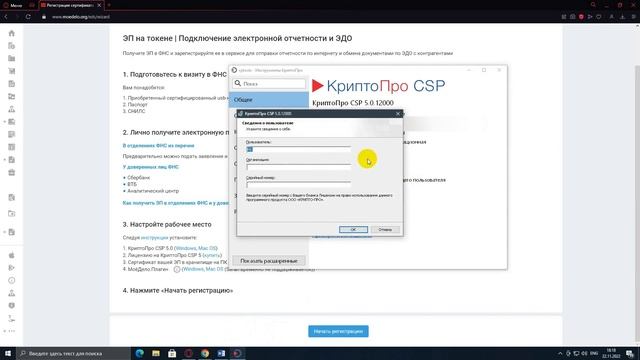Click Отмена in the КриптоПро CSP dialog

(x=385, y=229)
